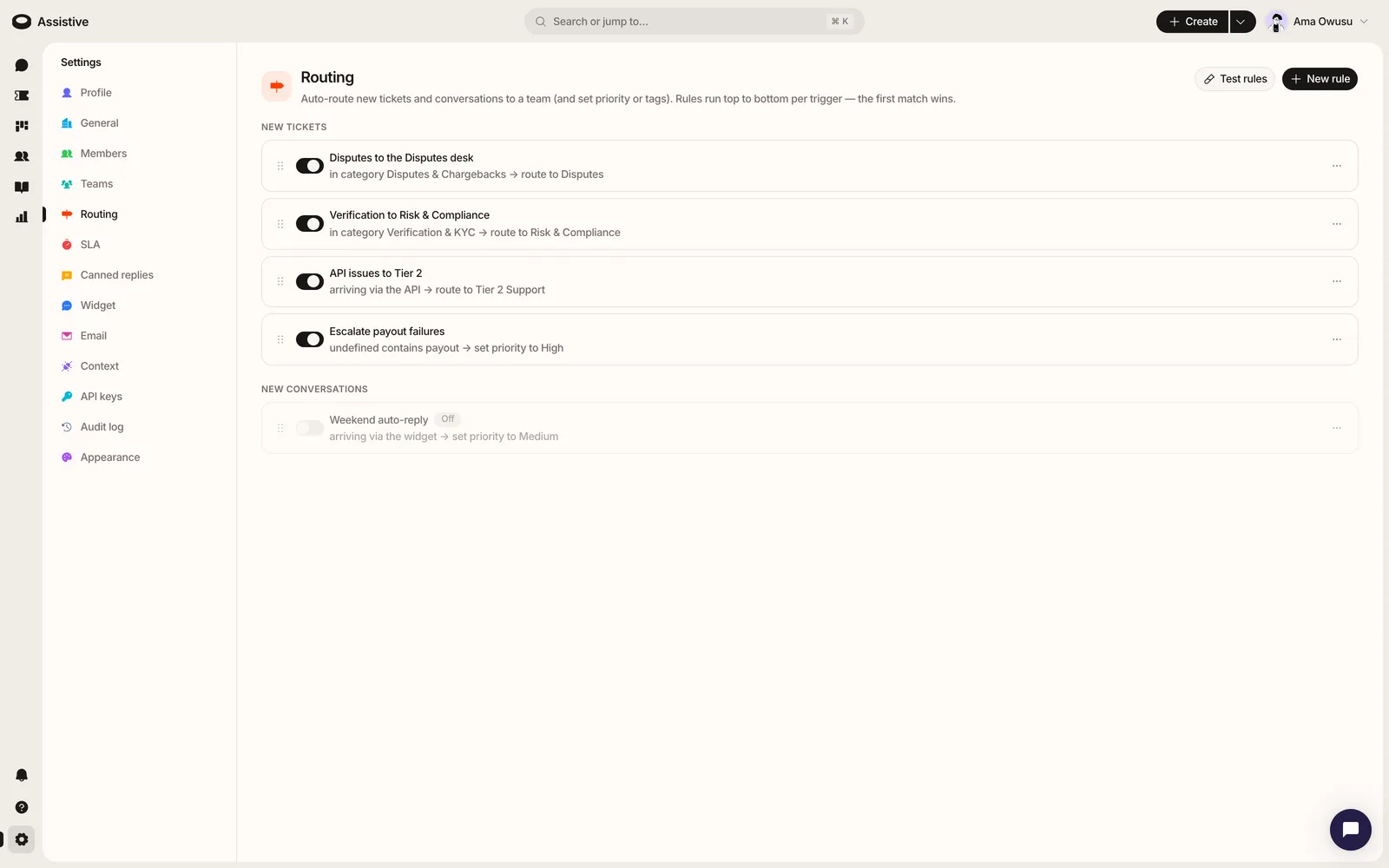Open chat bubble widget at bottom right
Screen dimensions: 1389x868
tap(1350, 830)
